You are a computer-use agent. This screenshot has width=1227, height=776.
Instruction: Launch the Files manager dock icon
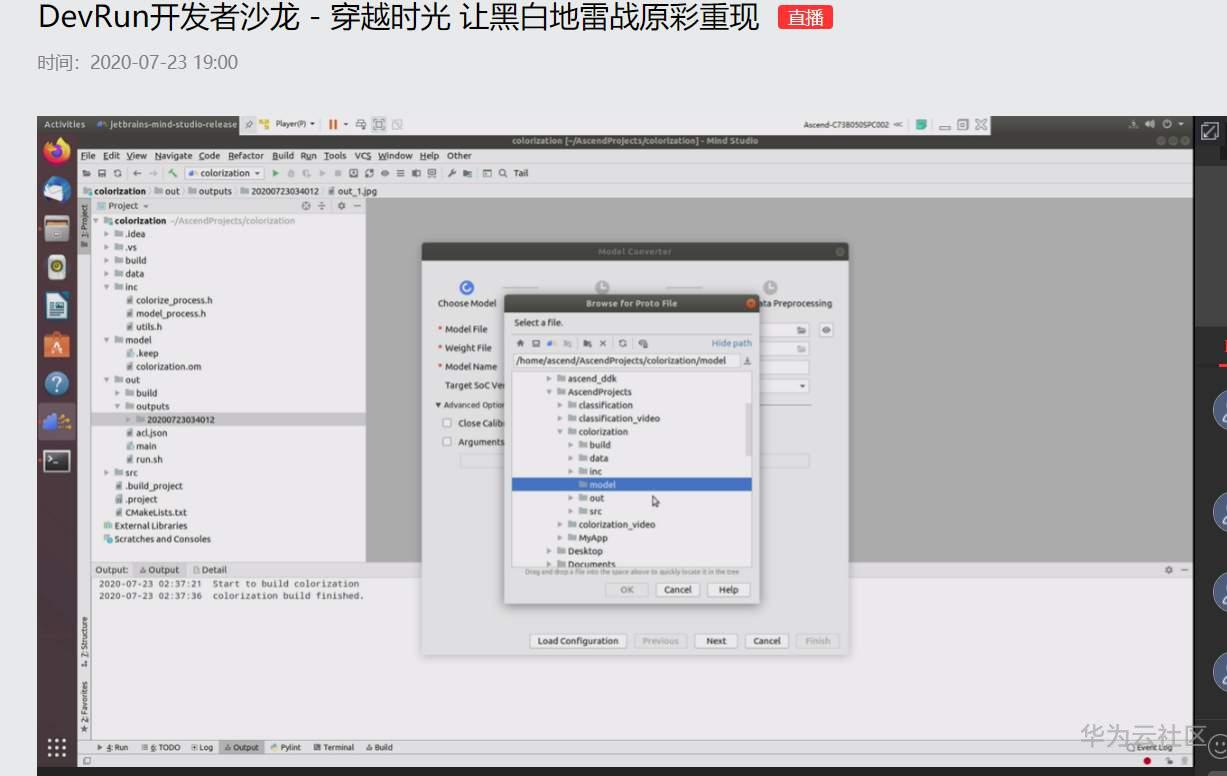coord(57,228)
